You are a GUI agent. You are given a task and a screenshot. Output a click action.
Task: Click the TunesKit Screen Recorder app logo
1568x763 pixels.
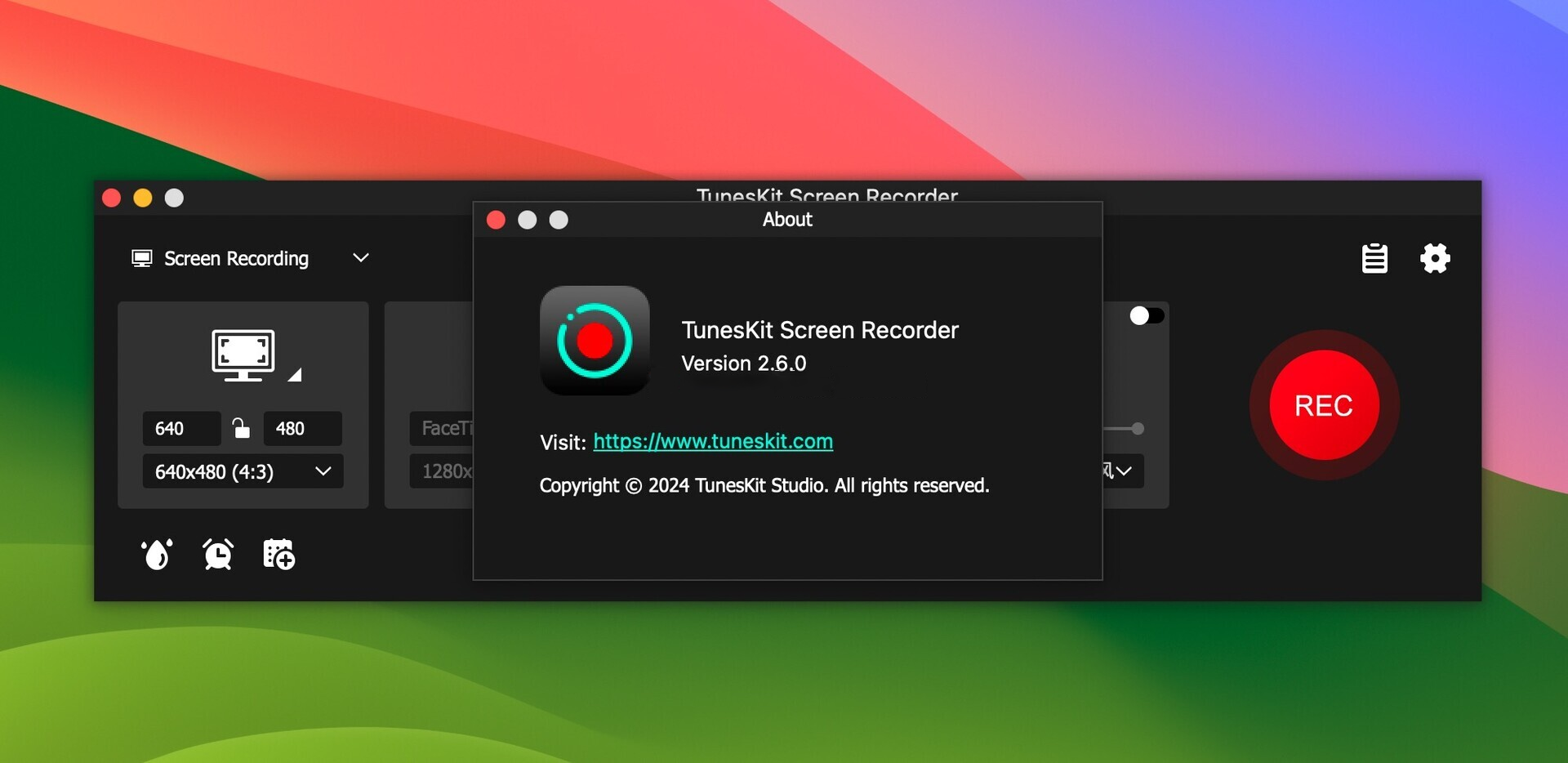click(x=595, y=341)
